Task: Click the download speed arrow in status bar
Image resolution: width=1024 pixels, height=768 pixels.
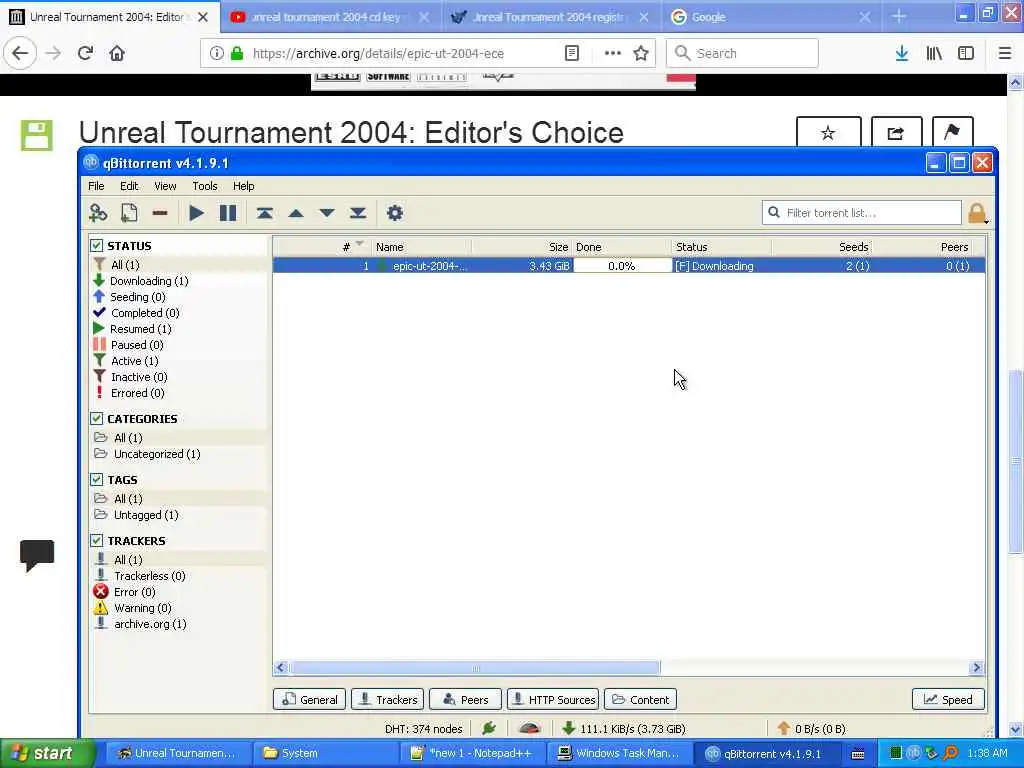Action: [568, 728]
